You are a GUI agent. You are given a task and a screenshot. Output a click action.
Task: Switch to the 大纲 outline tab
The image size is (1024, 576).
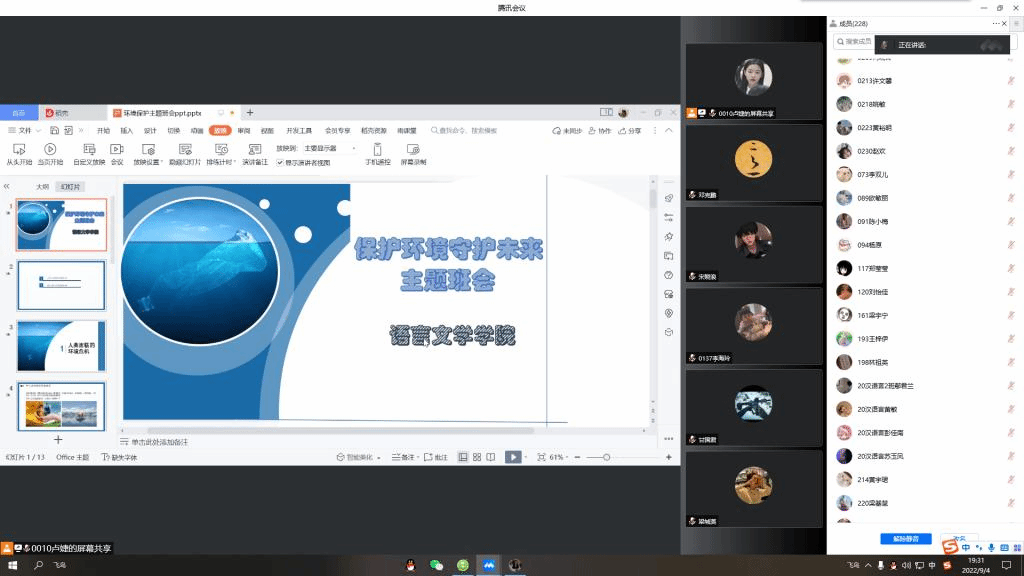click(42, 186)
